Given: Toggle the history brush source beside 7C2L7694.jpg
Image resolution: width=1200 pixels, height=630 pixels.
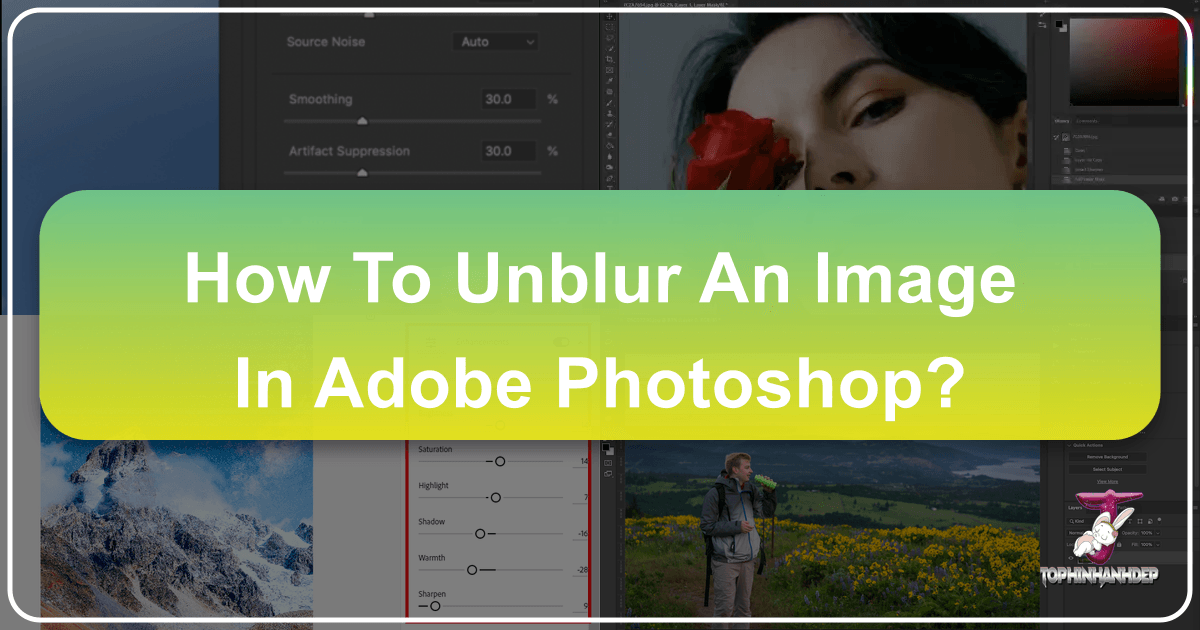Looking at the screenshot, I should click(x=1056, y=137).
